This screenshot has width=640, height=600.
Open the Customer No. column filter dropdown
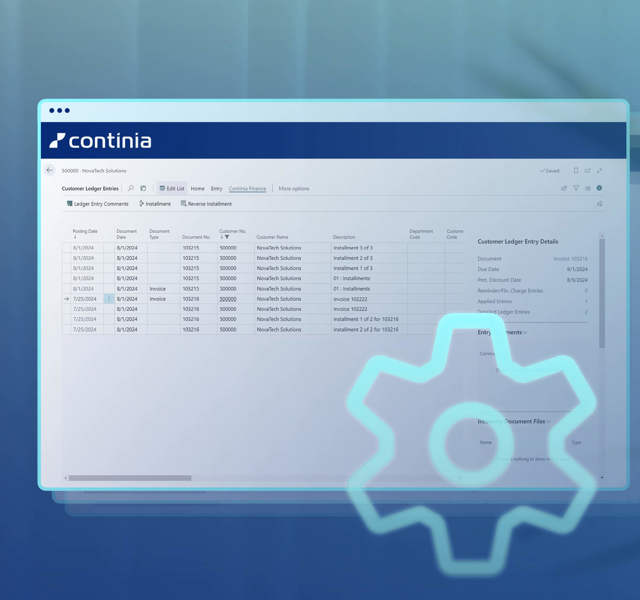[227, 237]
